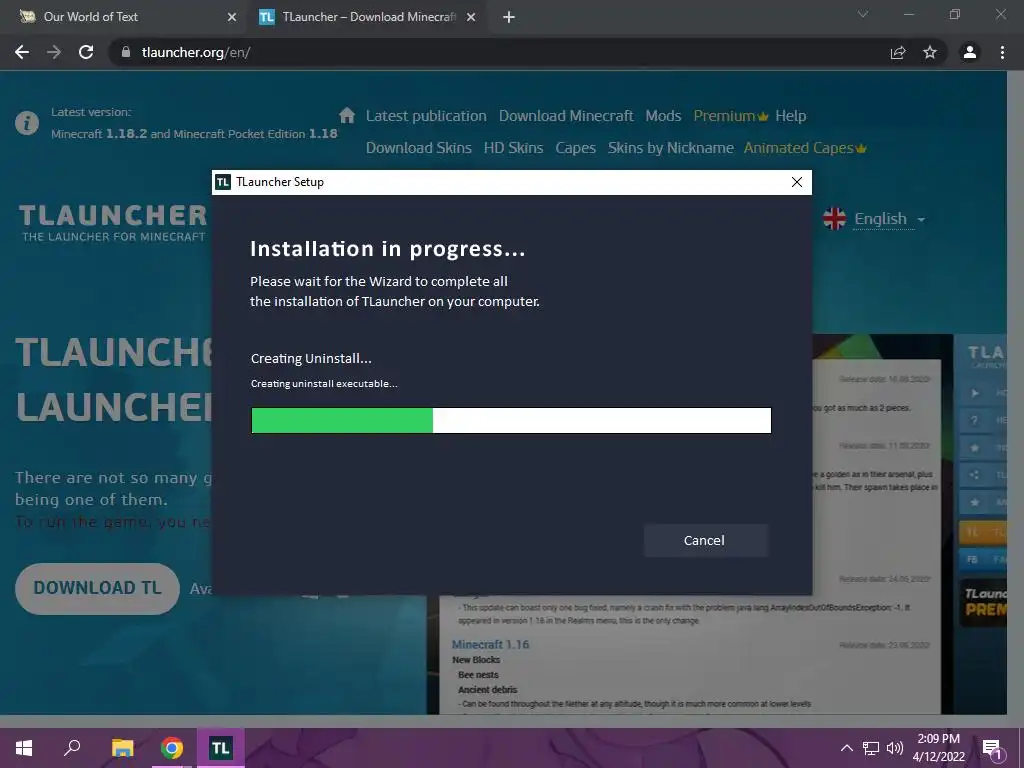Open Animated Capes link
Viewport: 1024px width, 768px height.
click(805, 148)
